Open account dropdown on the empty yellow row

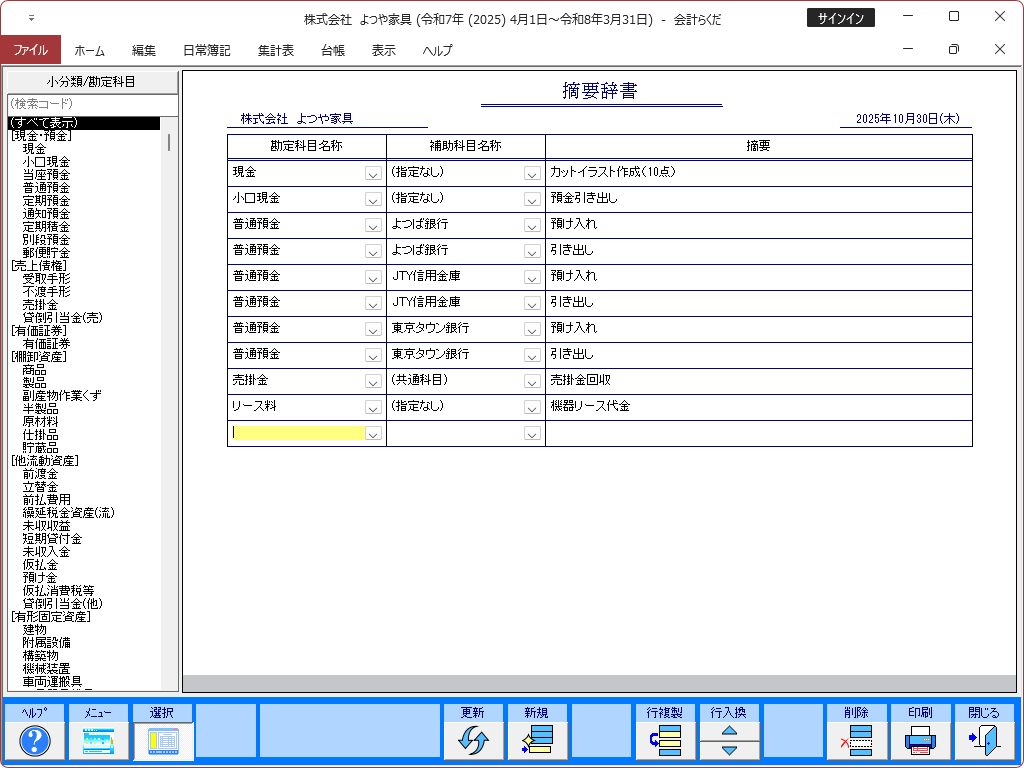(x=373, y=434)
